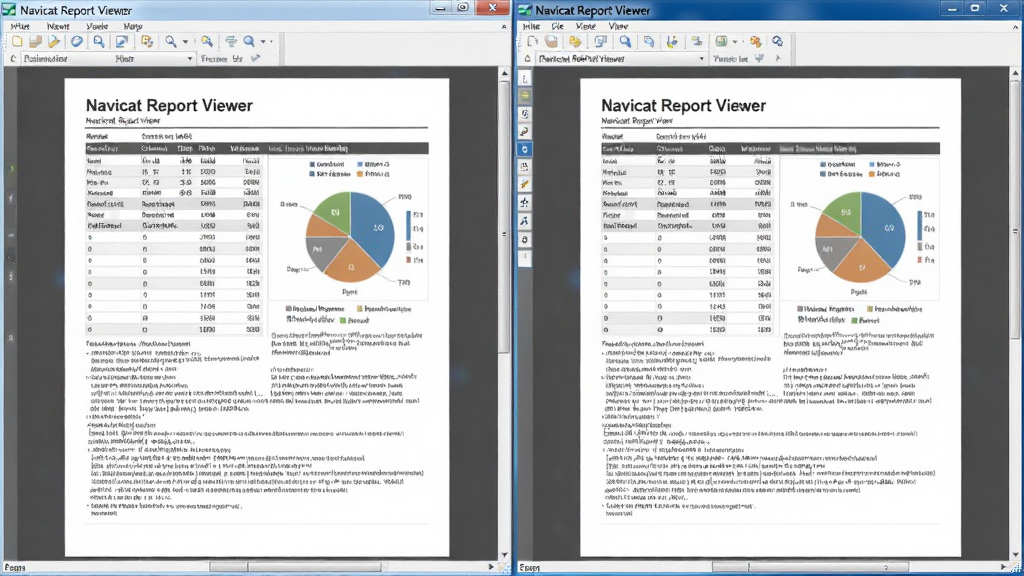
Task: Click the brown open-folder icon in right window toolbar
Action: point(552,41)
